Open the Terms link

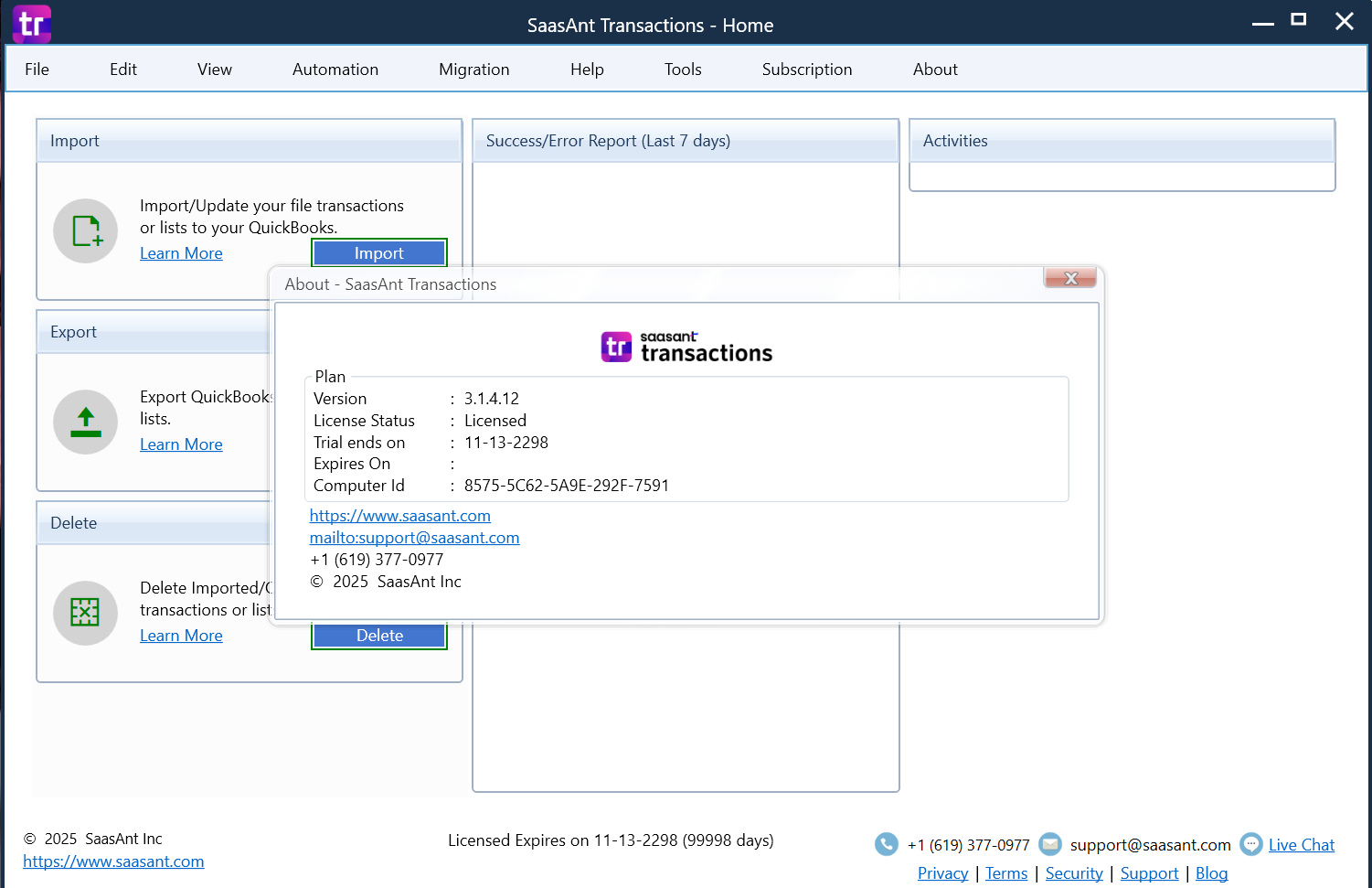pos(1006,873)
